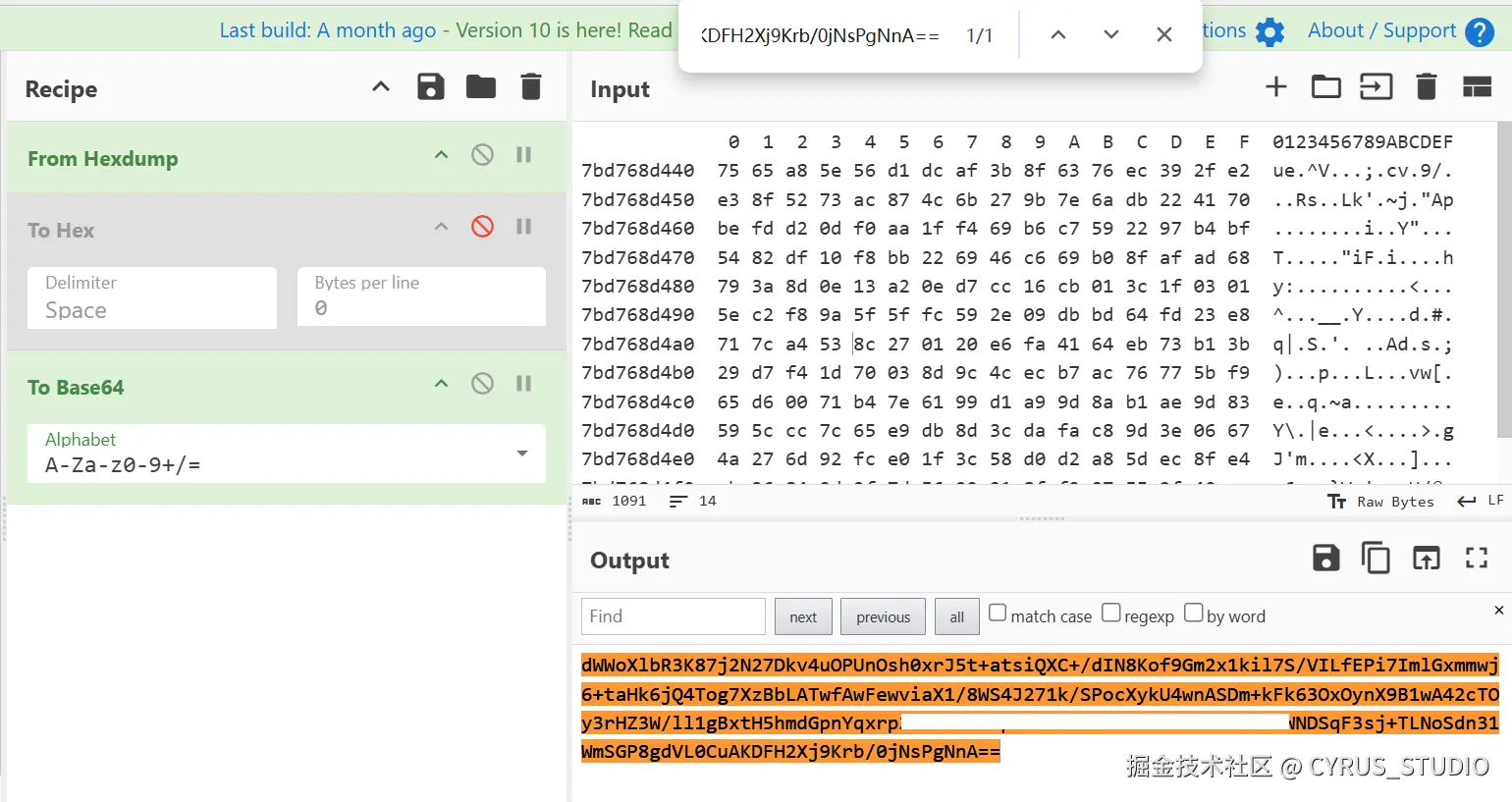Click hexdump address 7bd768d440
Screen dimensions: 1512x802
pos(638,171)
